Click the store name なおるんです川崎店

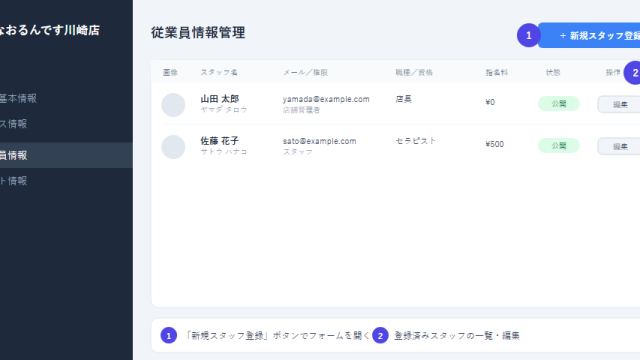coord(49,30)
